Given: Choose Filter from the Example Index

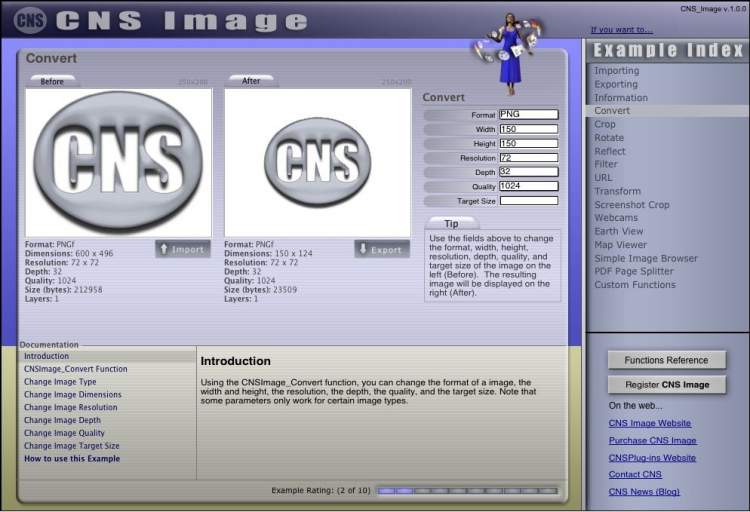Looking at the screenshot, I should click(606, 164).
